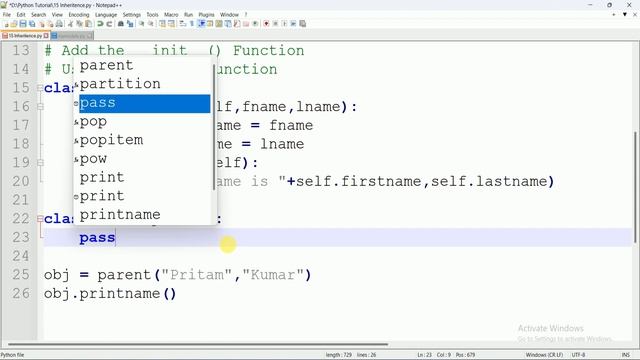640x360 pixels.
Task: Click the plus button beside the menu bar
Action: [x=614, y=14]
